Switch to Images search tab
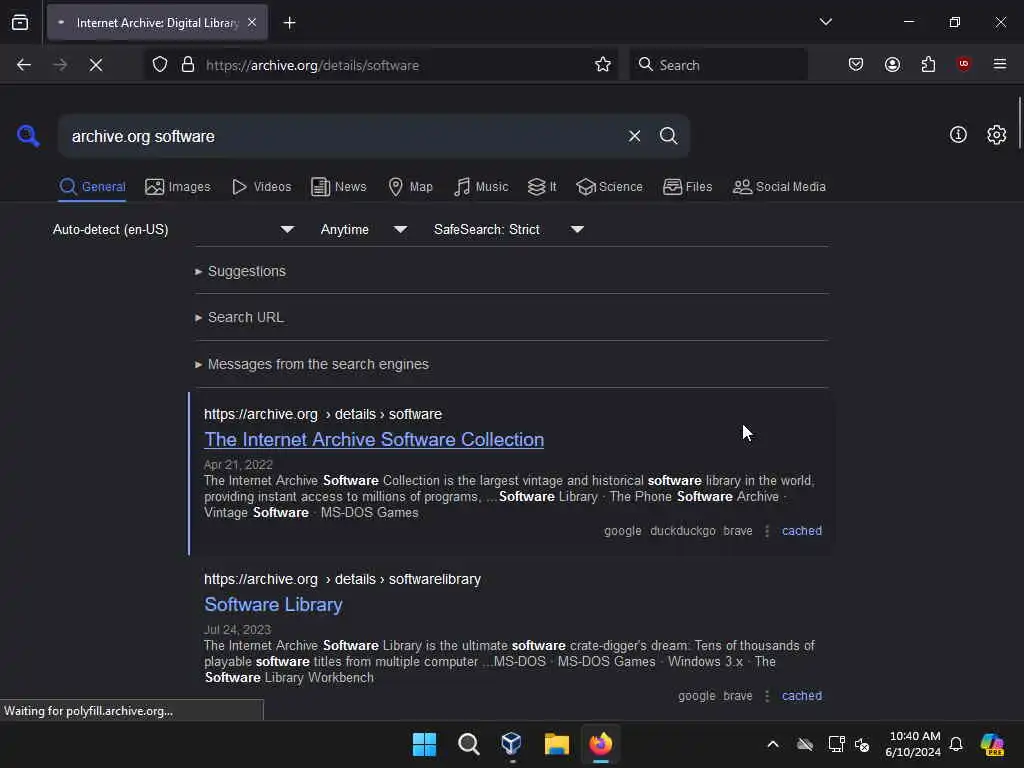 178,187
